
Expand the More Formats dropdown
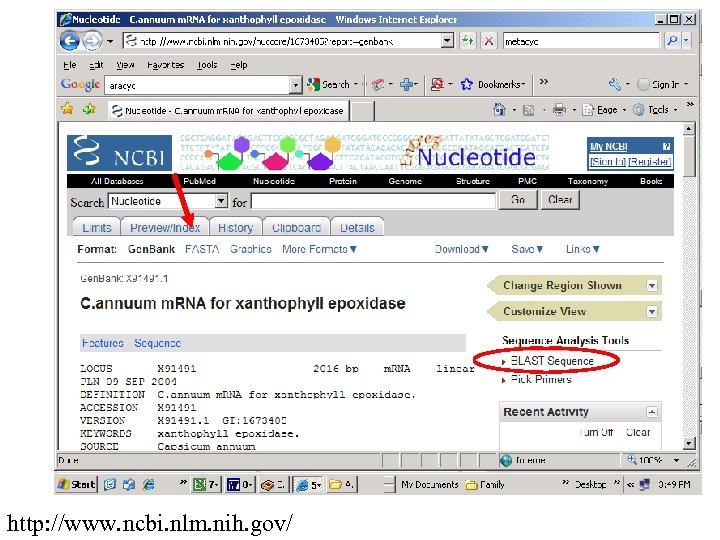pyautogui.click(x=319, y=249)
